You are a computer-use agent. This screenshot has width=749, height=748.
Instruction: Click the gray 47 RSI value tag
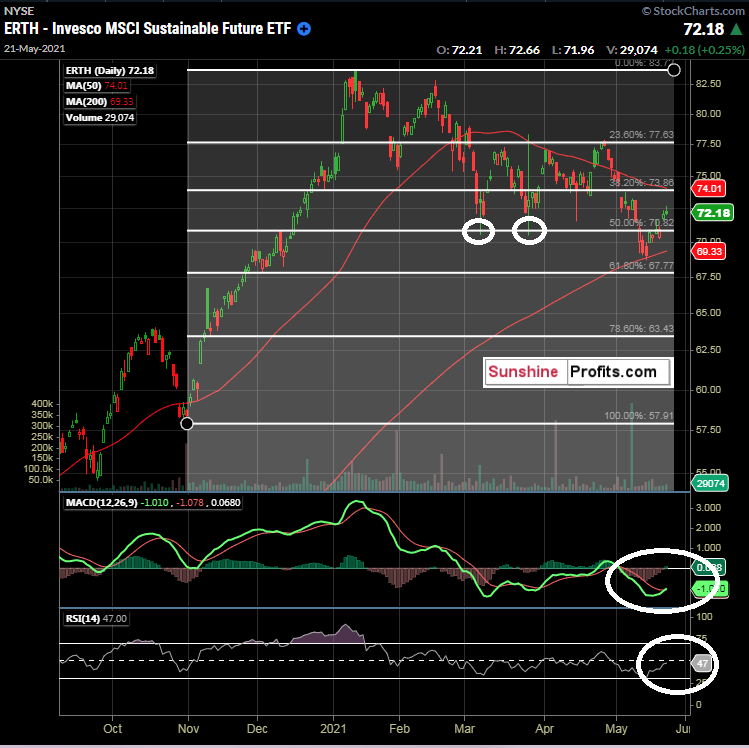coord(702,663)
